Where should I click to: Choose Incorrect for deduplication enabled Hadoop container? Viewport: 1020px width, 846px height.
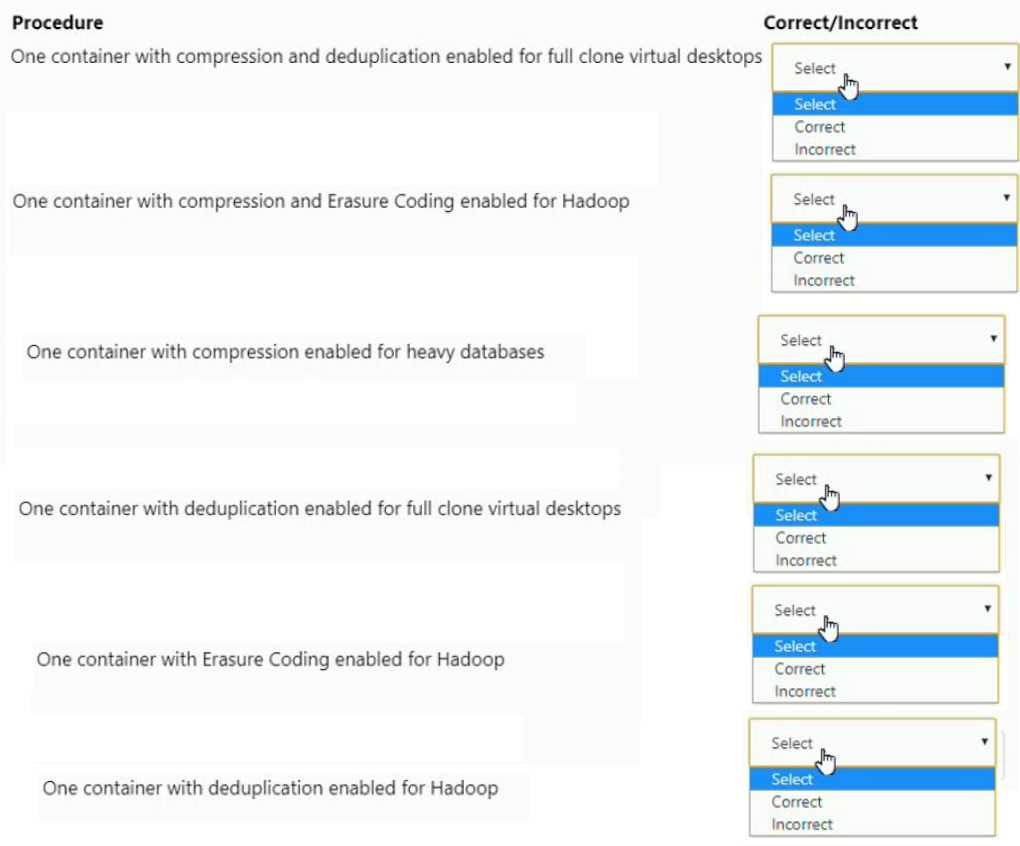[797, 824]
